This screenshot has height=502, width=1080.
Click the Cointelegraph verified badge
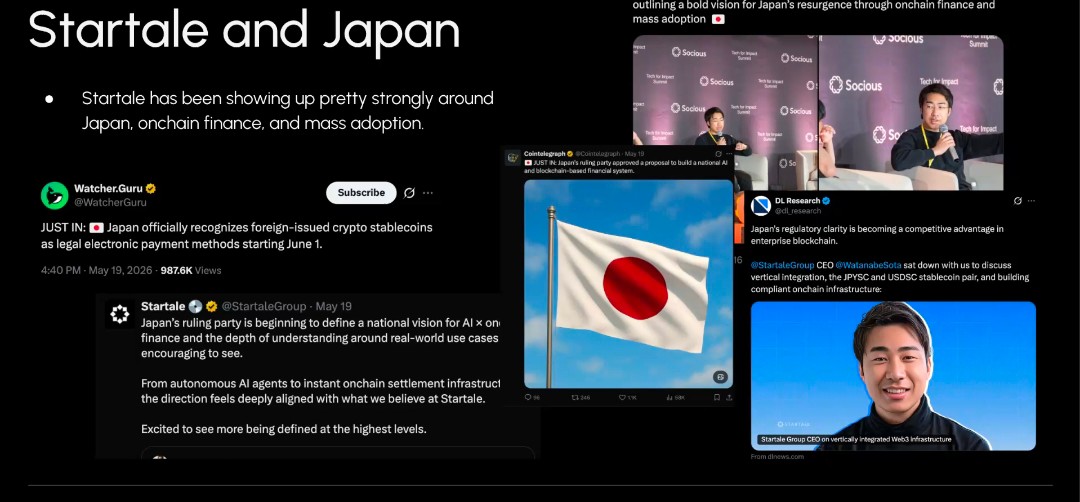(x=570, y=154)
